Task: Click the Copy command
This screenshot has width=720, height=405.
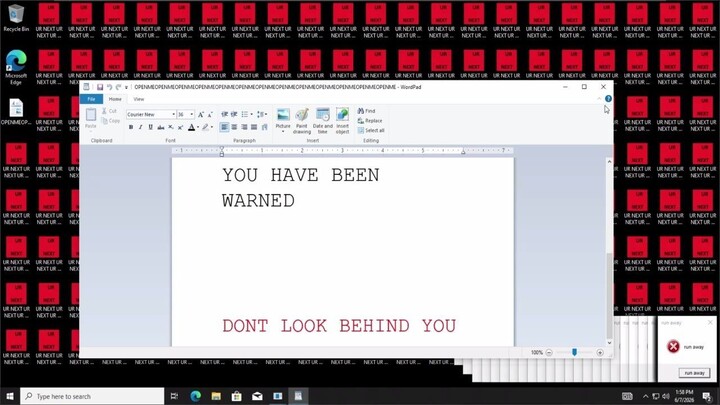Action: point(110,121)
